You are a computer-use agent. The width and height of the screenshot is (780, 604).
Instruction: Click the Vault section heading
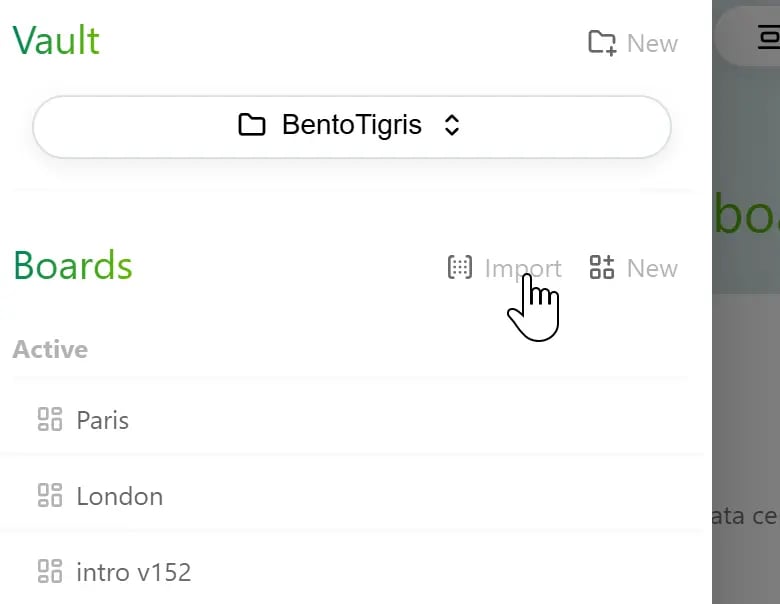coord(56,40)
